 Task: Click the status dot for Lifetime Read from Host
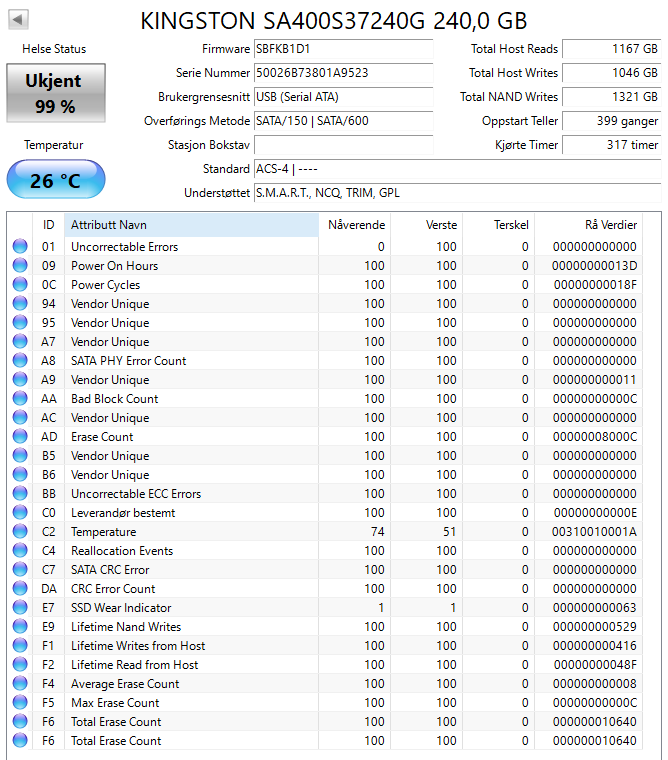(20, 664)
